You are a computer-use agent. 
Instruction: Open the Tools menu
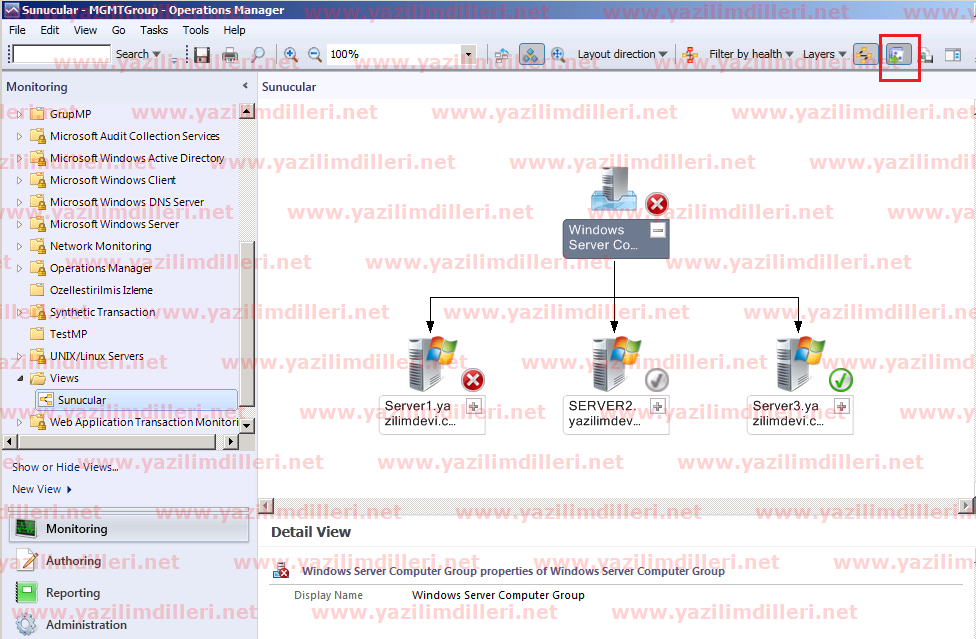pyautogui.click(x=196, y=30)
